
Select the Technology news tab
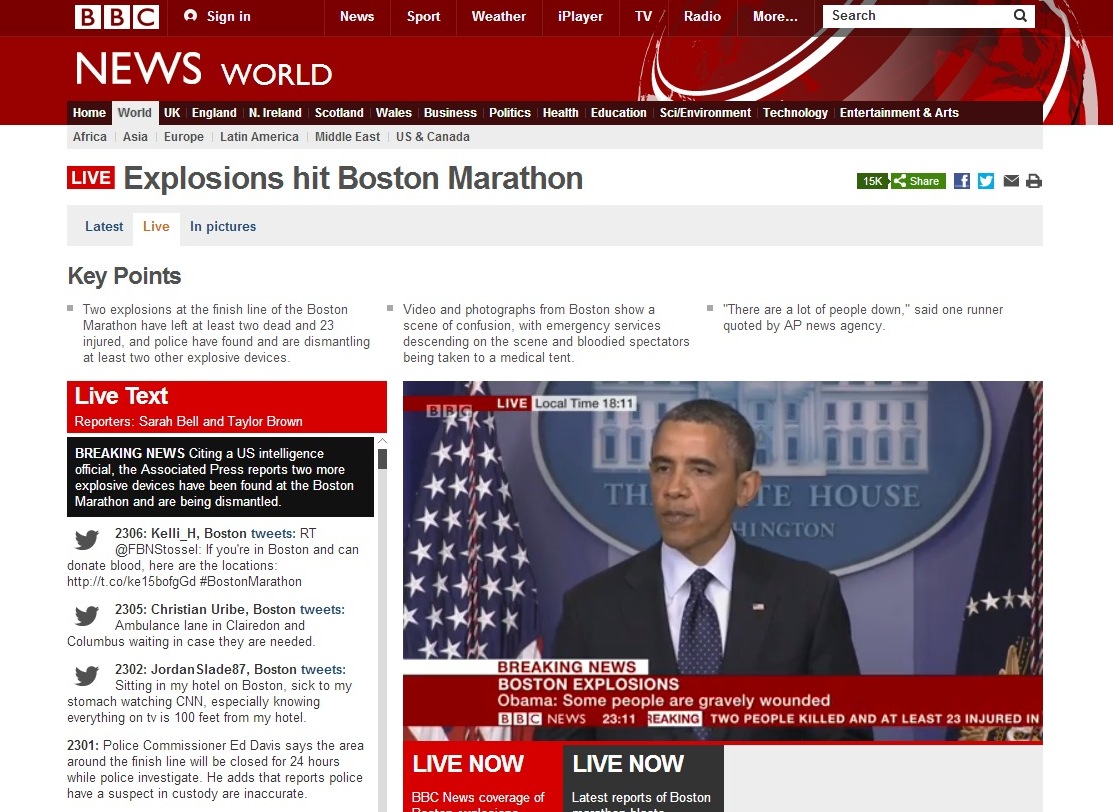click(x=796, y=113)
